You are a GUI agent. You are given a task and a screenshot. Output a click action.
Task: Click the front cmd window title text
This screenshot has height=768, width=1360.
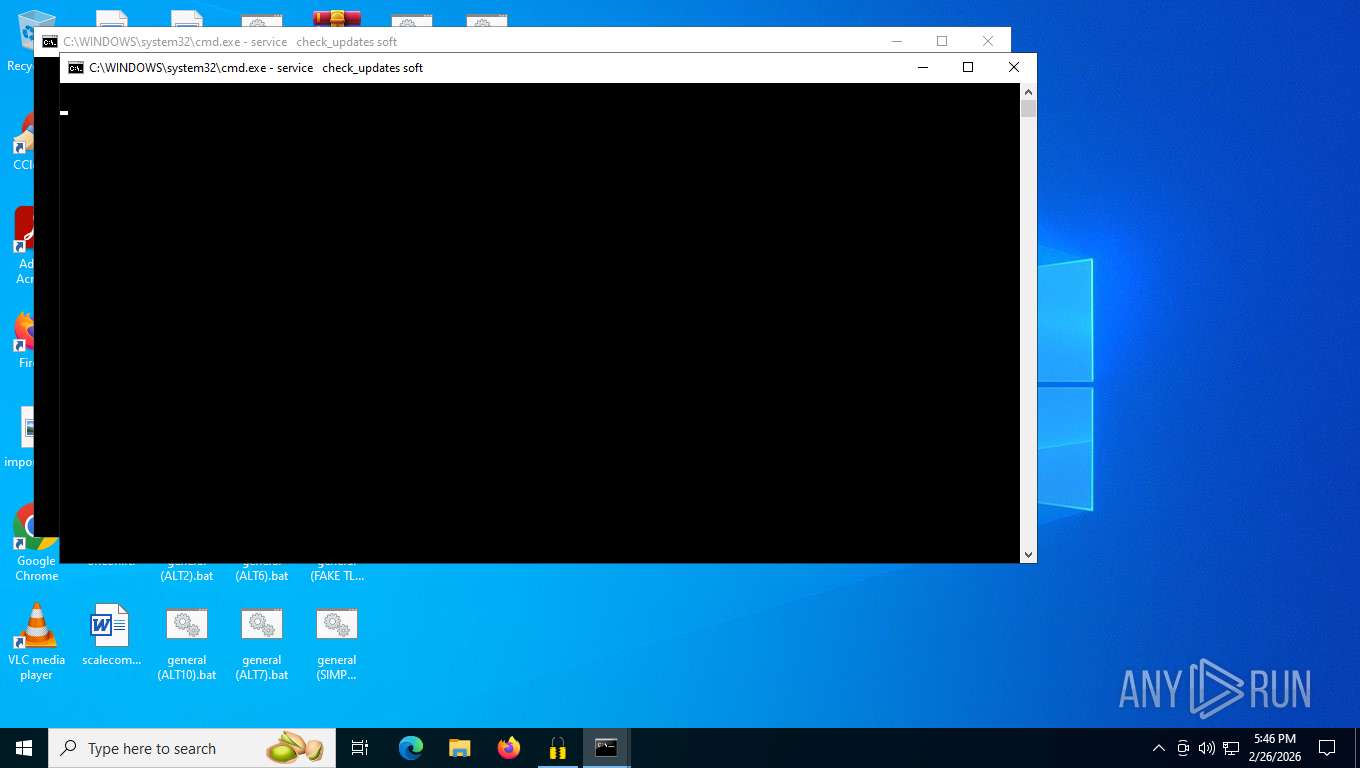pyautogui.click(x=256, y=68)
